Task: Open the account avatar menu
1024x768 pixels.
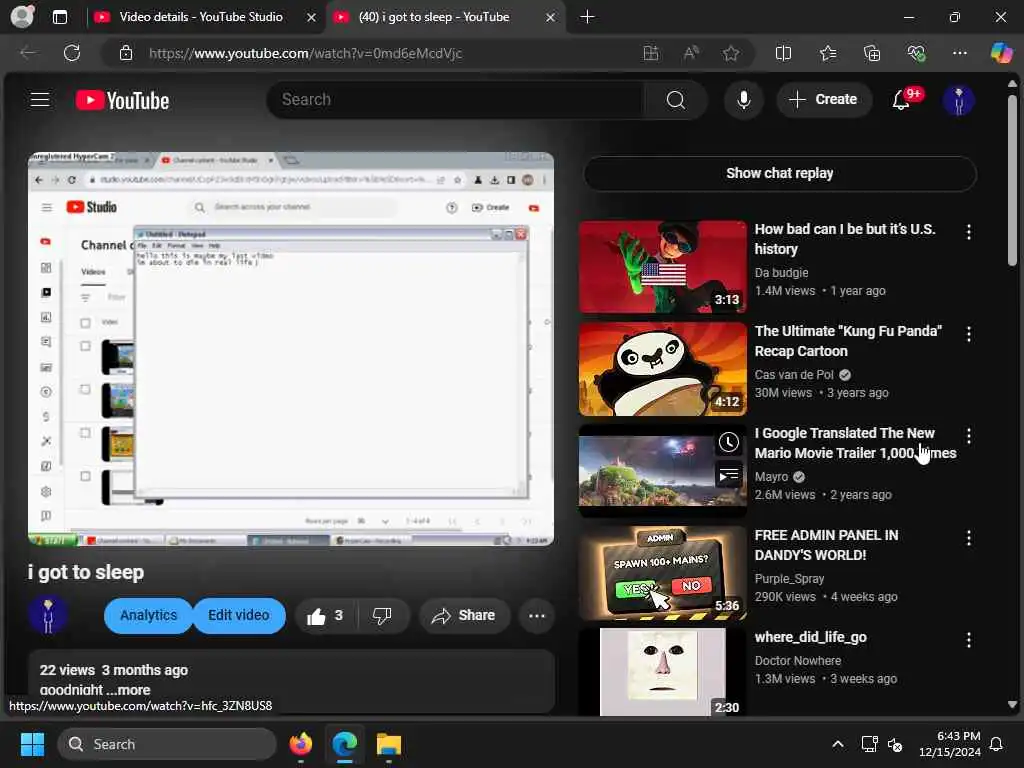Action: (x=958, y=100)
